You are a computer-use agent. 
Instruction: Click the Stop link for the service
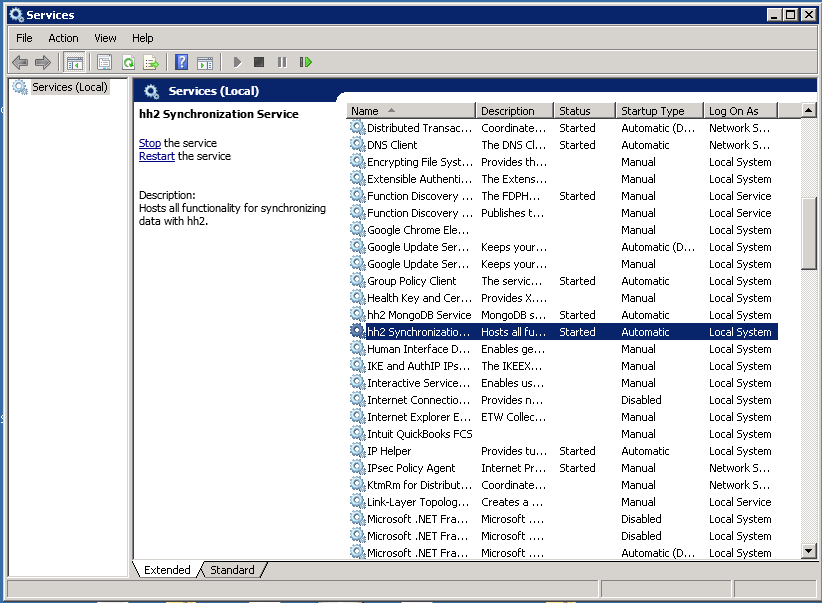click(x=149, y=143)
